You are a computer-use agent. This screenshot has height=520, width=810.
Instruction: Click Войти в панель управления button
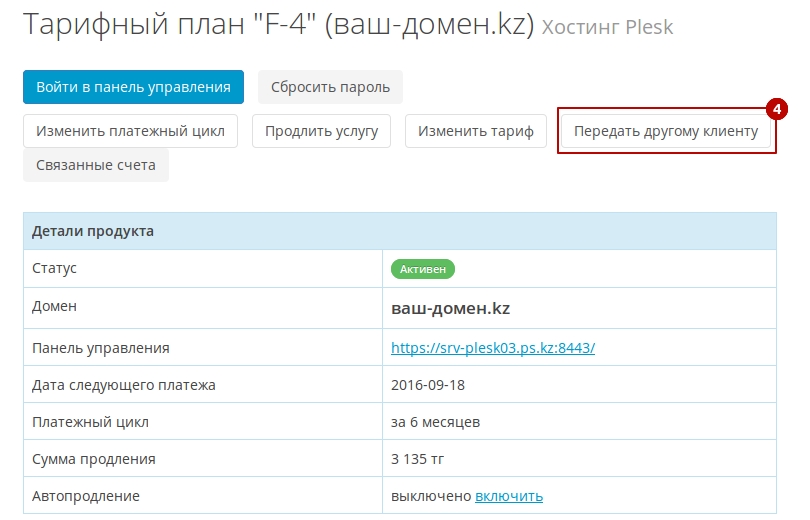click(133, 87)
